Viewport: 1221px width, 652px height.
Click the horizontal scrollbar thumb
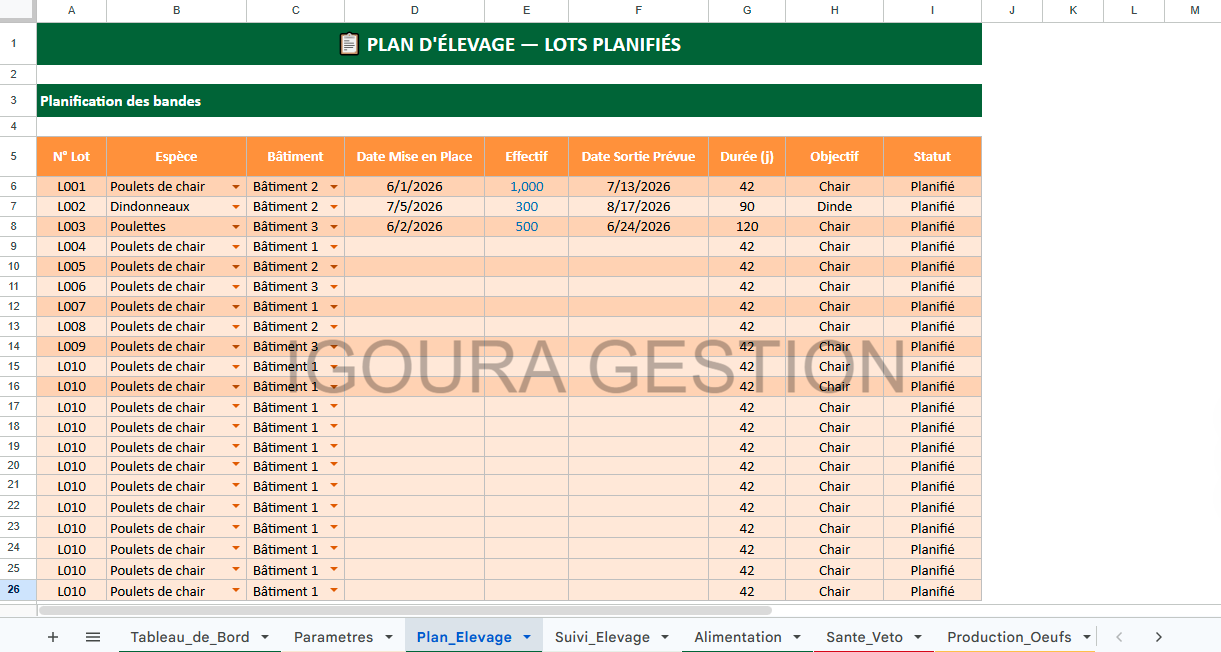click(x=405, y=610)
